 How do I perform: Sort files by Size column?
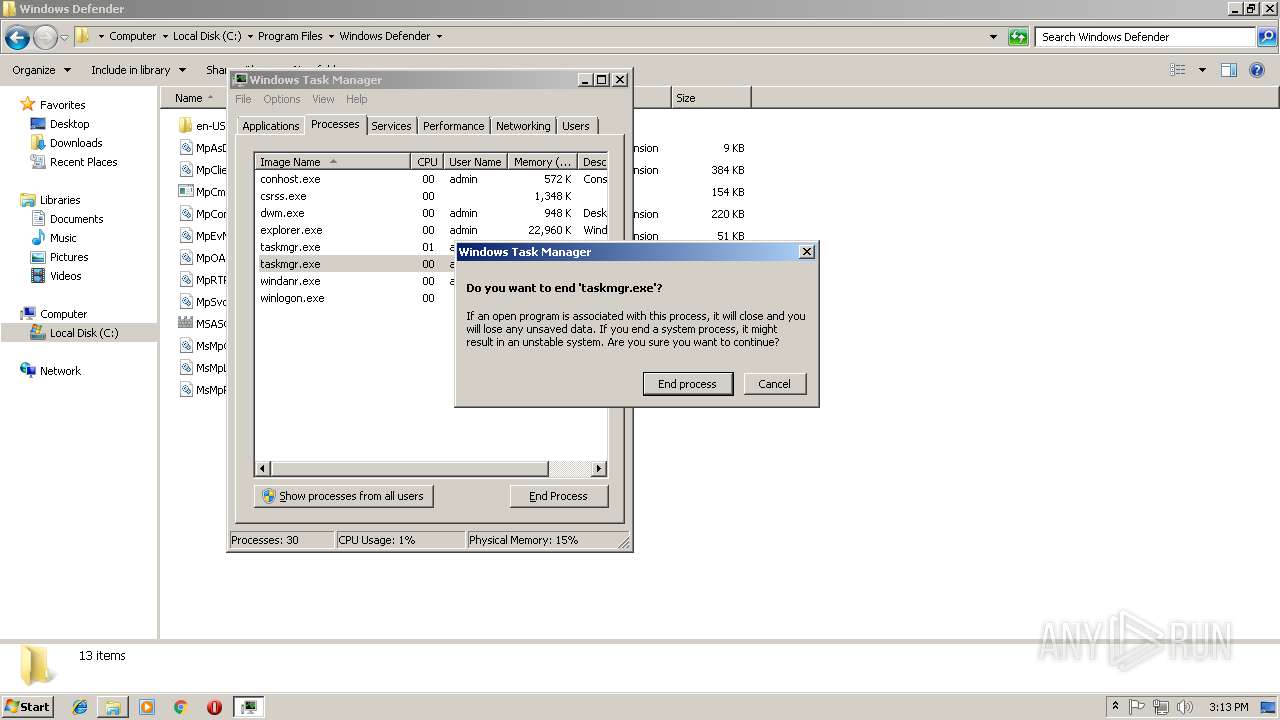click(711, 98)
